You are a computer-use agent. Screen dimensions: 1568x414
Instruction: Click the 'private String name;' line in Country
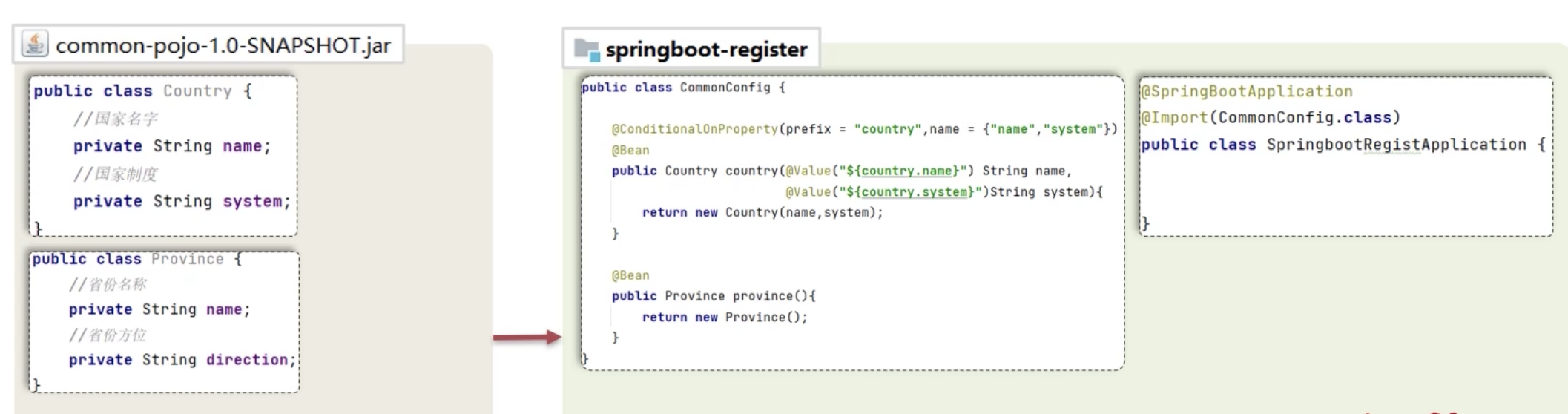click(172, 146)
